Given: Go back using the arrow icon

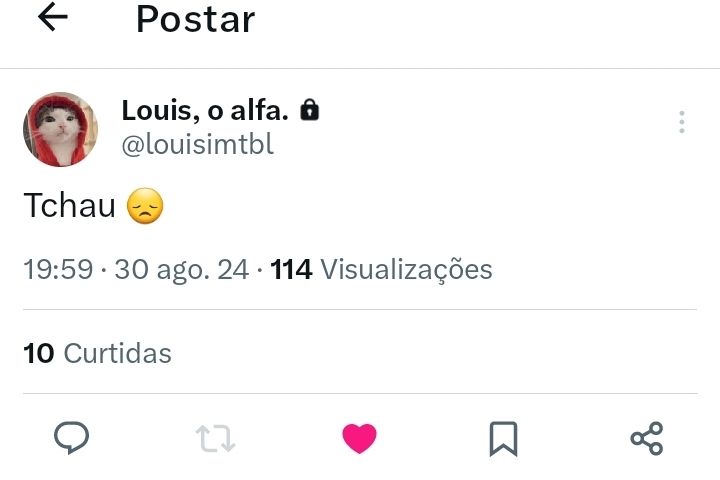Looking at the screenshot, I should tap(53, 17).
